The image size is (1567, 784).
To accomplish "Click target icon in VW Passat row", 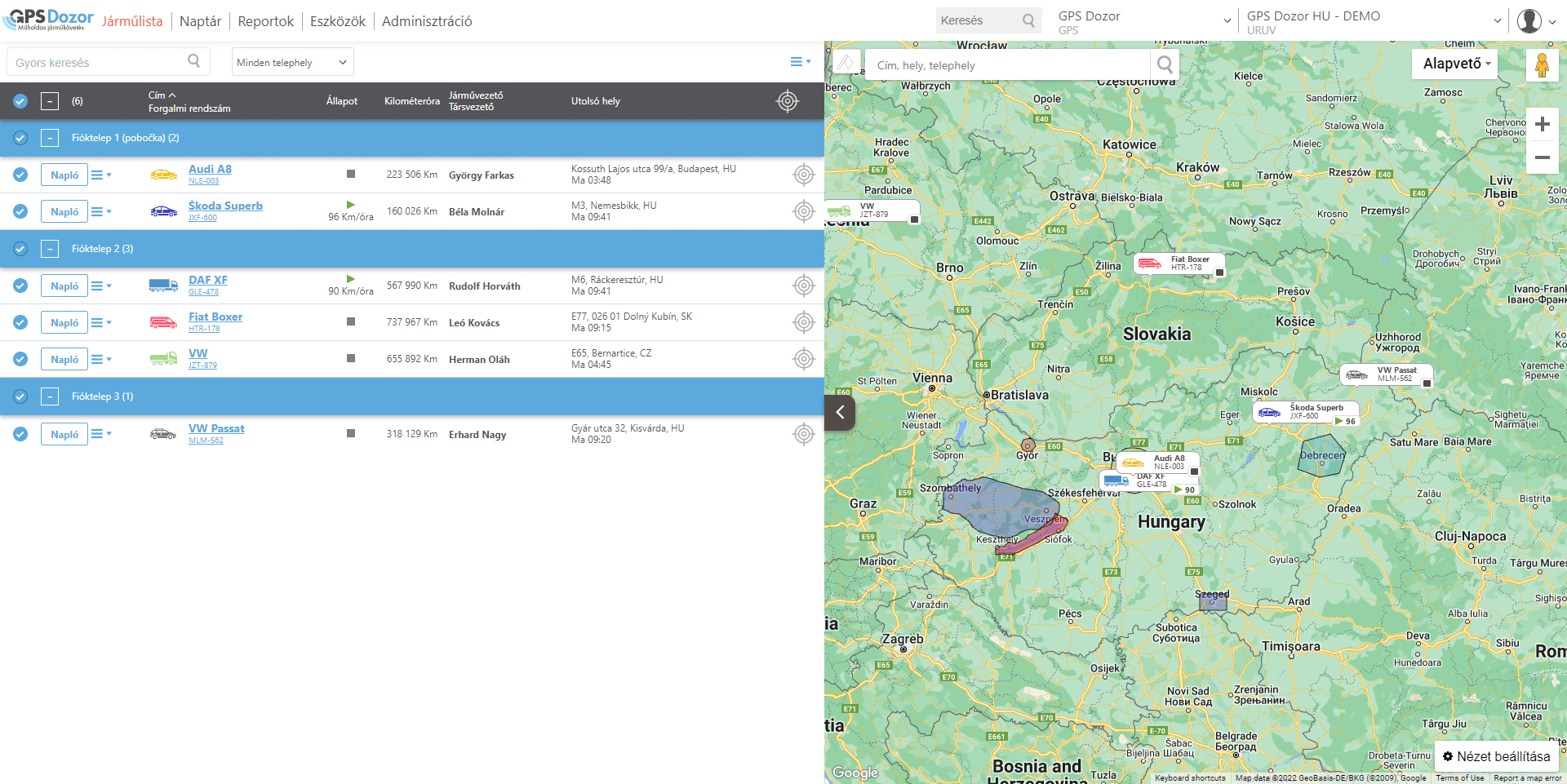I will pyautogui.click(x=804, y=434).
